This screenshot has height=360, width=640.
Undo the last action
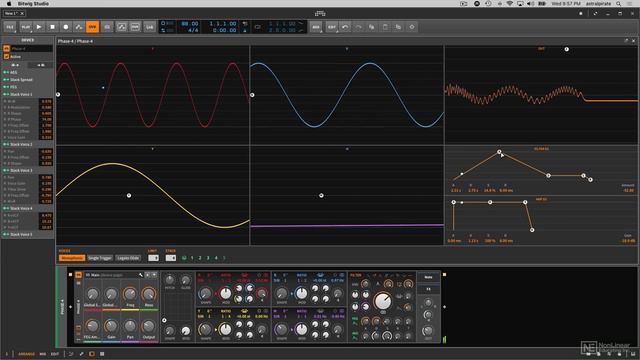(345, 27)
